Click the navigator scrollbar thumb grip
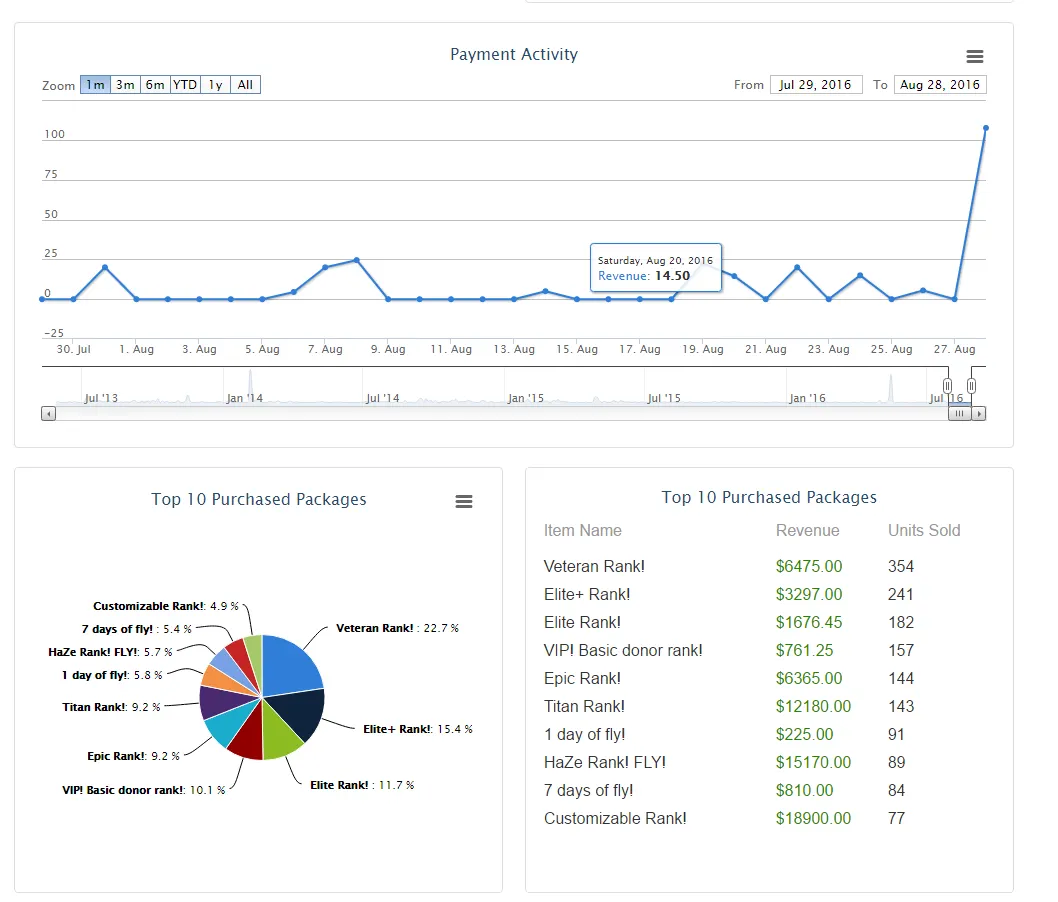 click(959, 414)
